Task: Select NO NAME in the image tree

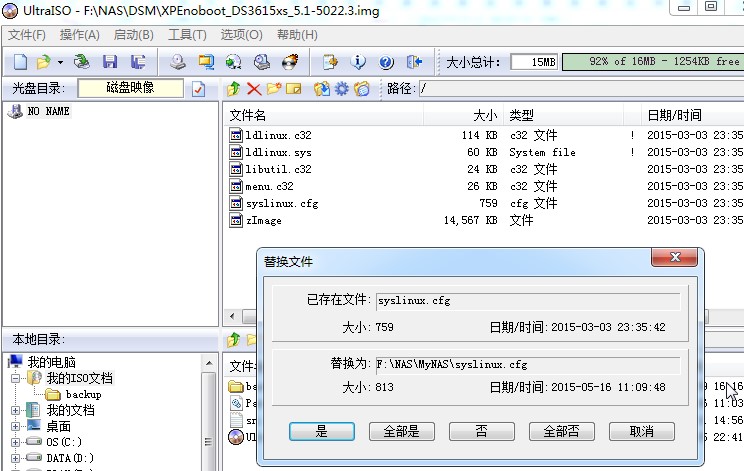Action: (48, 111)
